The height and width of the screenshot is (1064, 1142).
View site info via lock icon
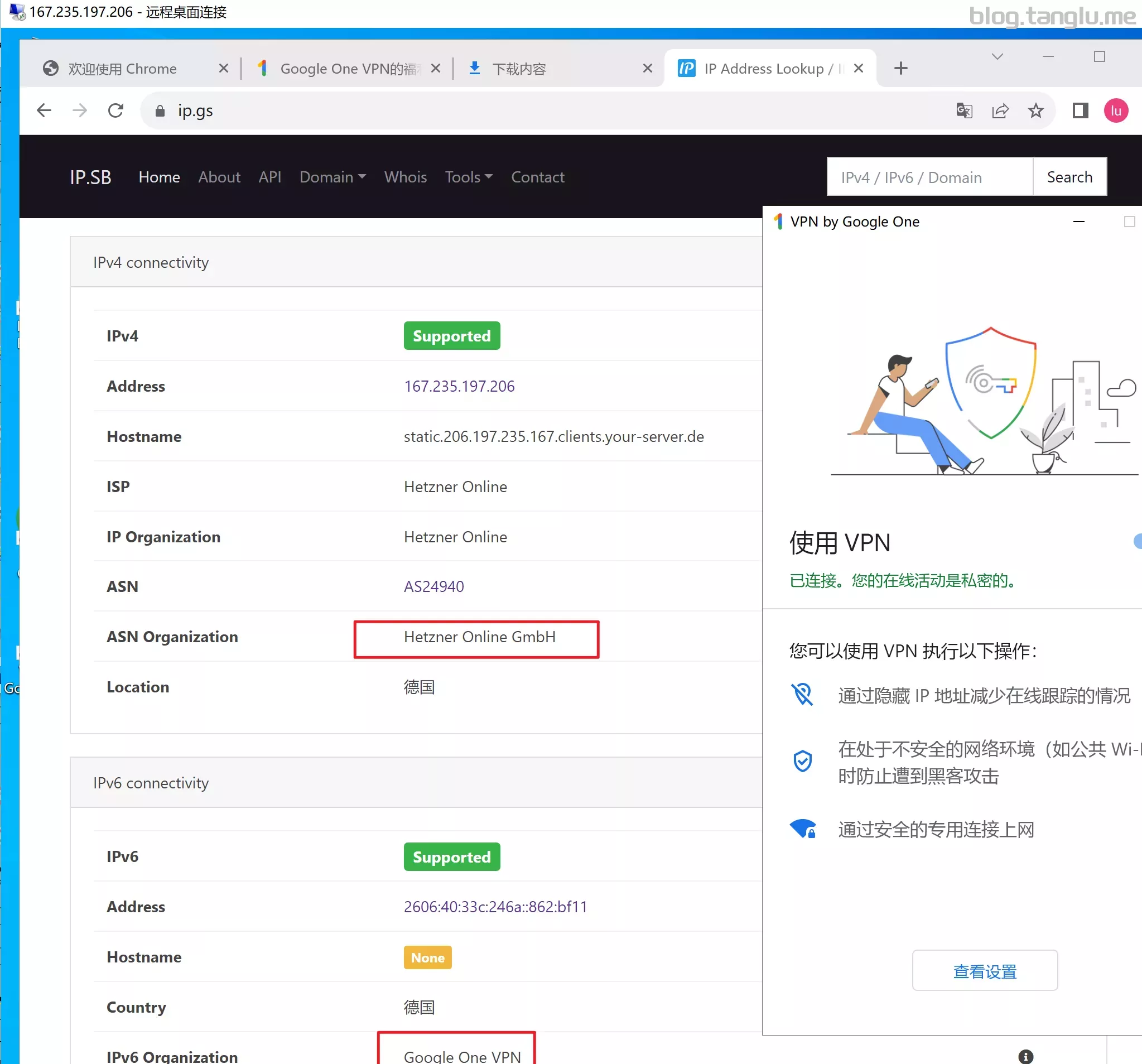pos(160,111)
